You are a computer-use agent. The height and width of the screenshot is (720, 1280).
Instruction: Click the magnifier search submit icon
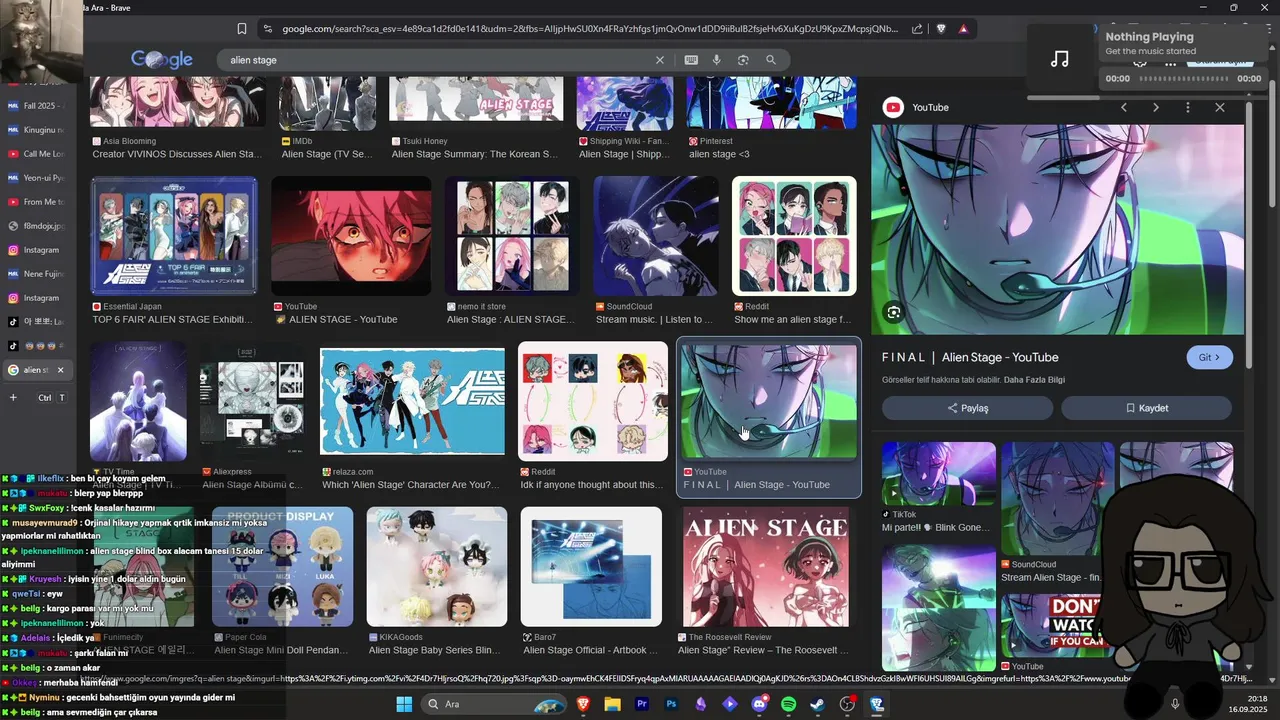point(771,60)
